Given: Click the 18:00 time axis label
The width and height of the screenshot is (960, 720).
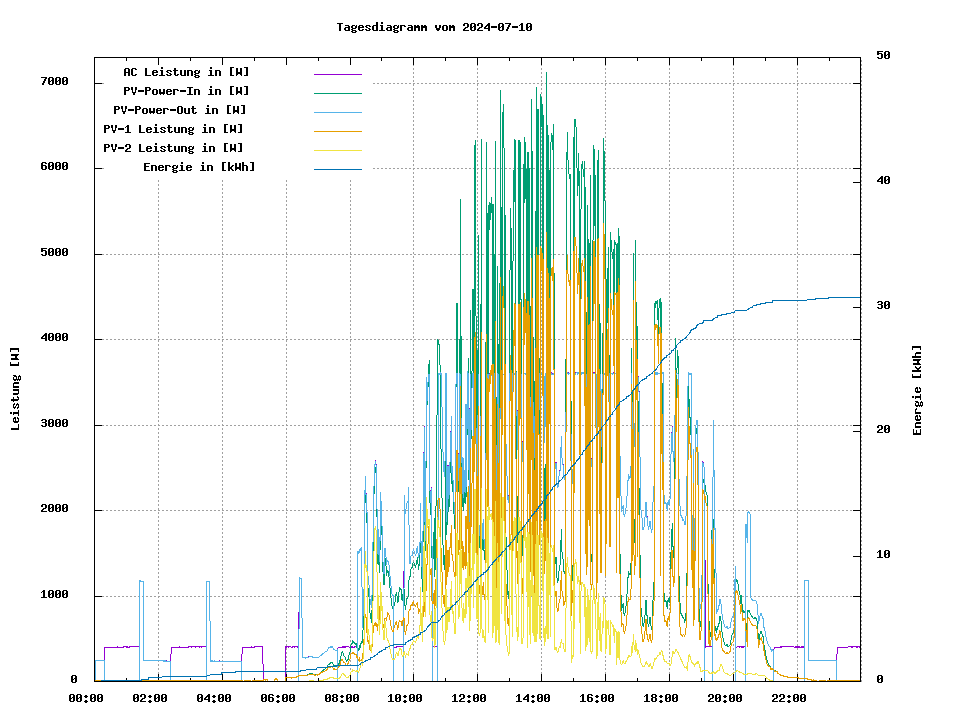Looking at the screenshot, I should [x=661, y=698].
